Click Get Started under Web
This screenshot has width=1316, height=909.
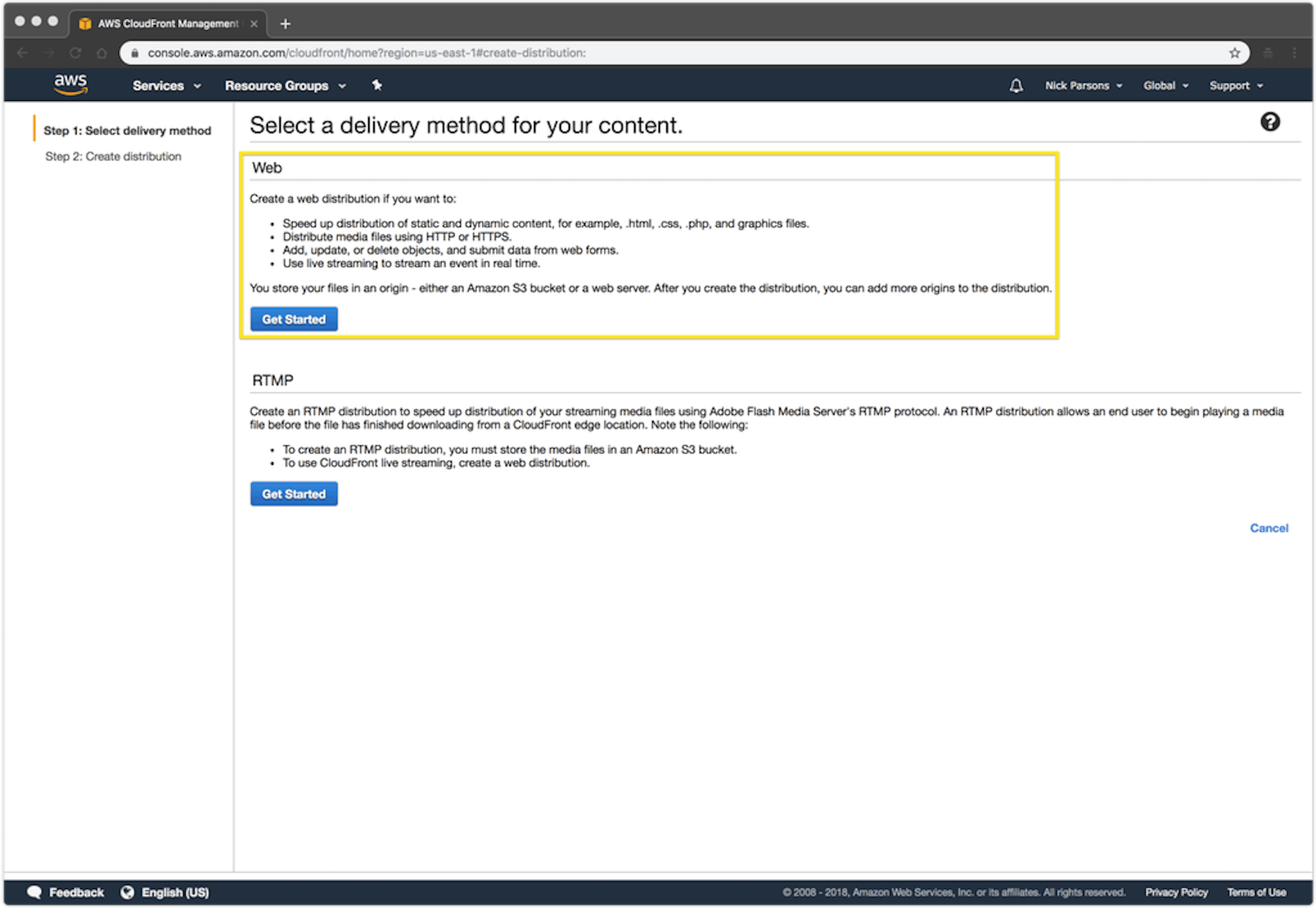click(294, 319)
